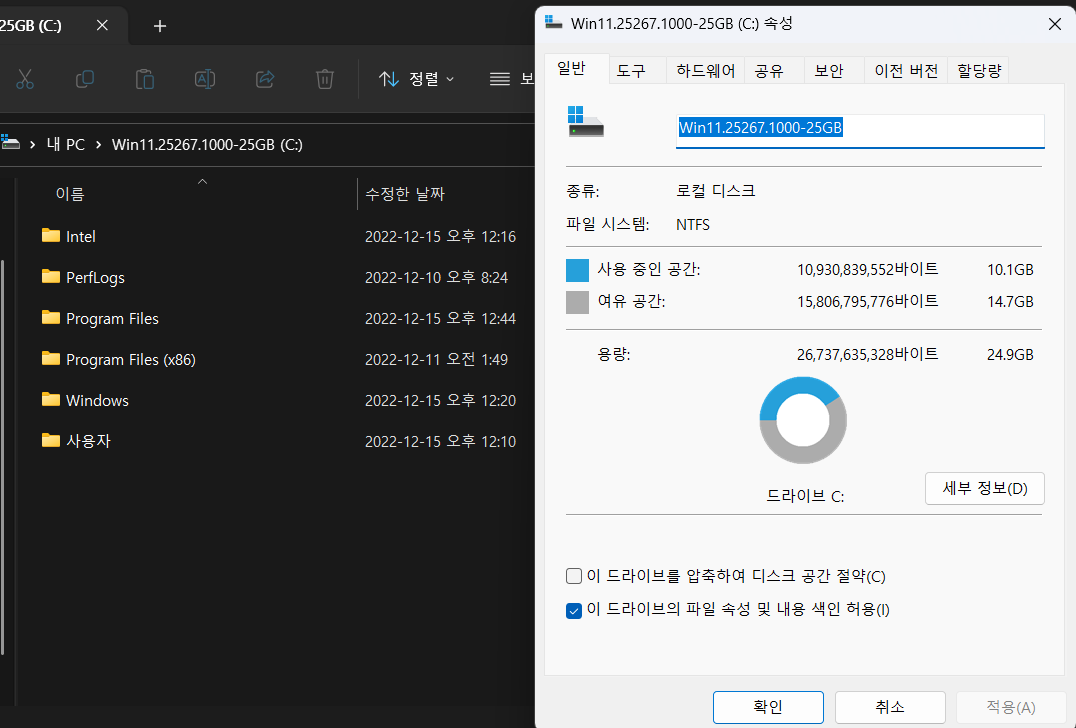
Task: Click the drive icon in address bar
Action: tap(10, 143)
